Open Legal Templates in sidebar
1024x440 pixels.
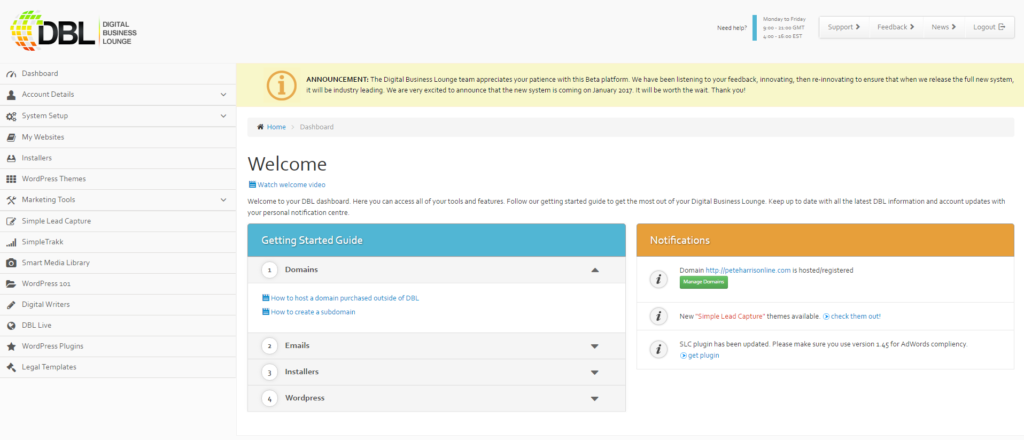click(118, 367)
